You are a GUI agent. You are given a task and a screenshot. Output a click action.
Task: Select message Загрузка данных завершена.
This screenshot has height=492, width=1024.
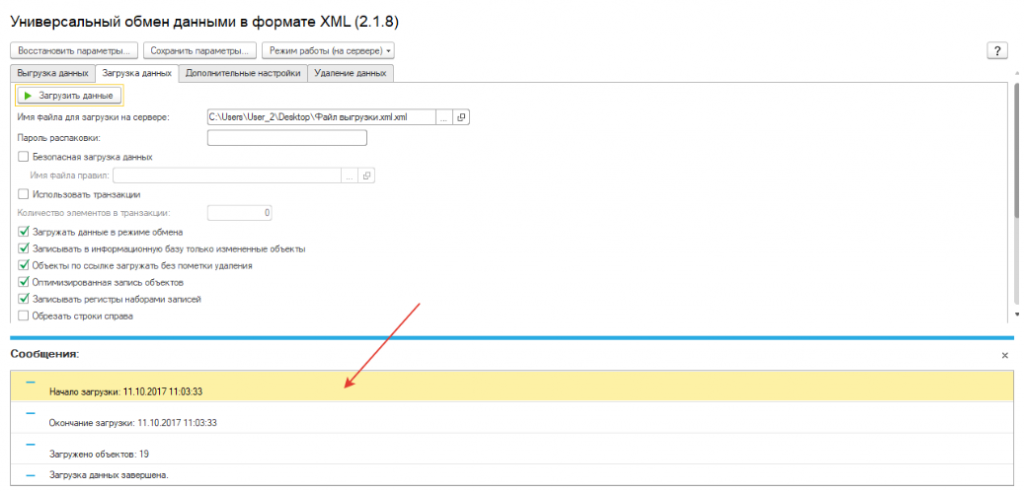512,474
